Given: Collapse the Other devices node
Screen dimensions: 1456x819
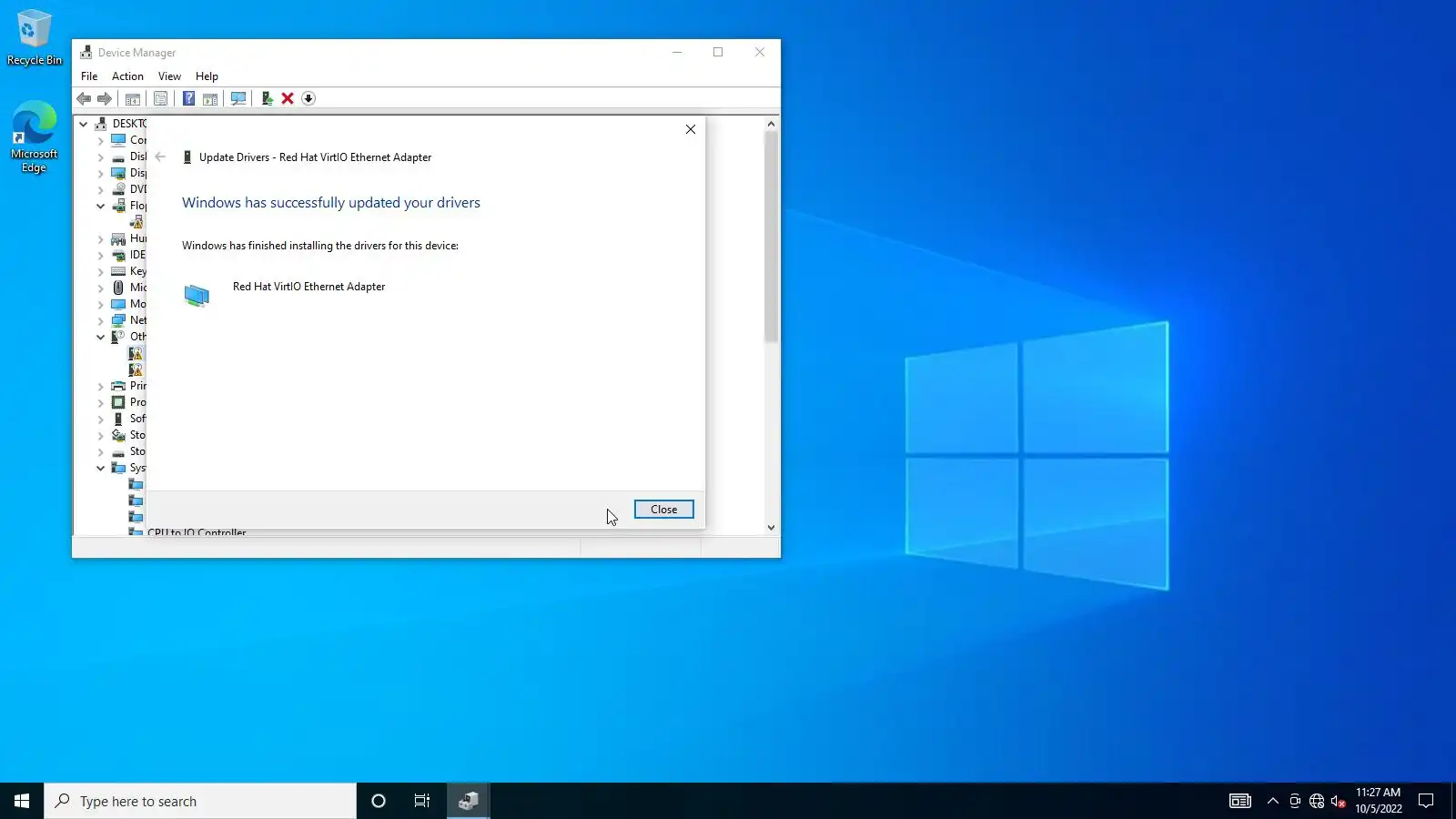Looking at the screenshot, I should 101,337.
